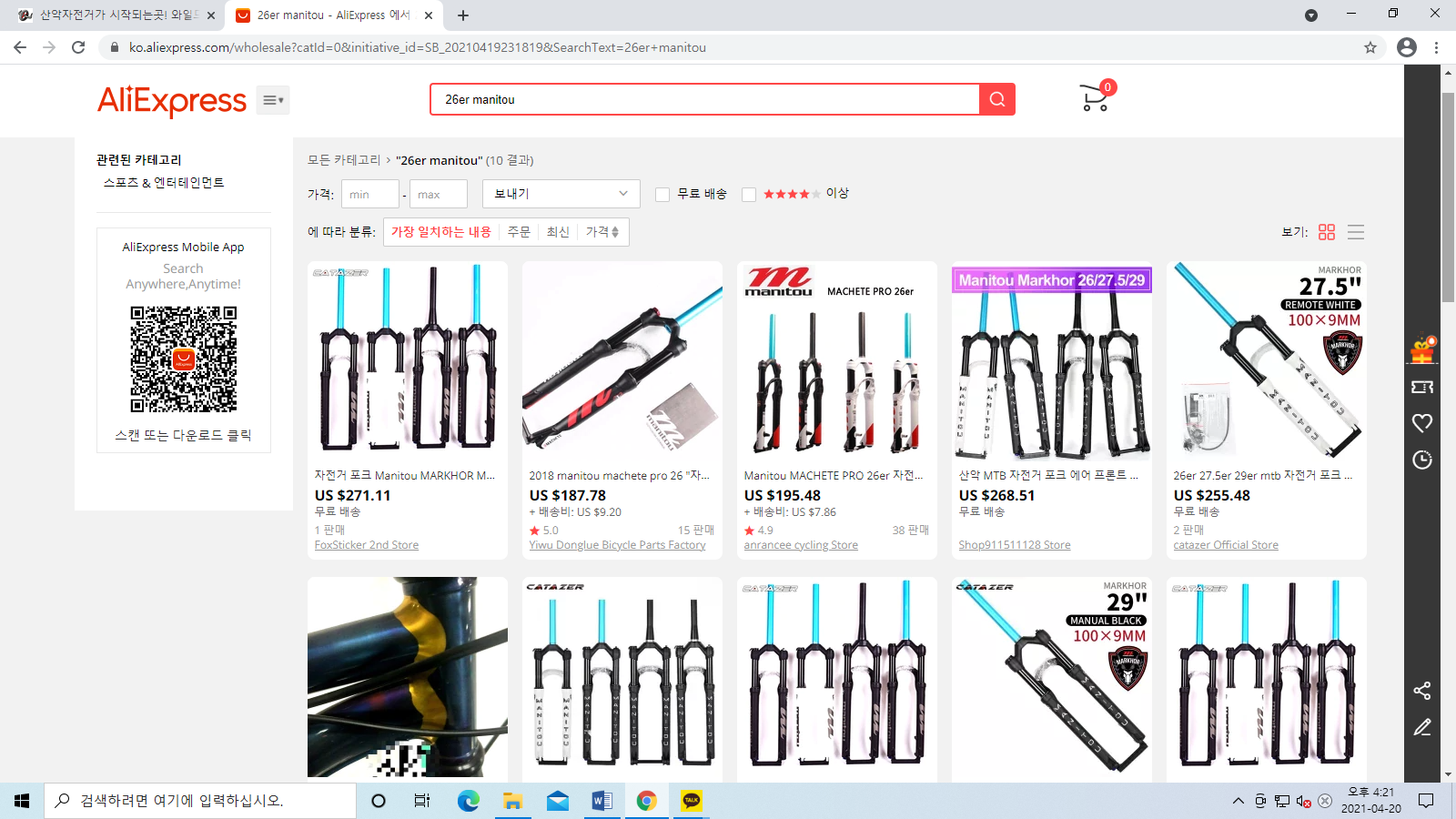Viewport: 1456px width, 819px height.
Task: Tick the four stars and up checkbox
Action: pos(749,194)
